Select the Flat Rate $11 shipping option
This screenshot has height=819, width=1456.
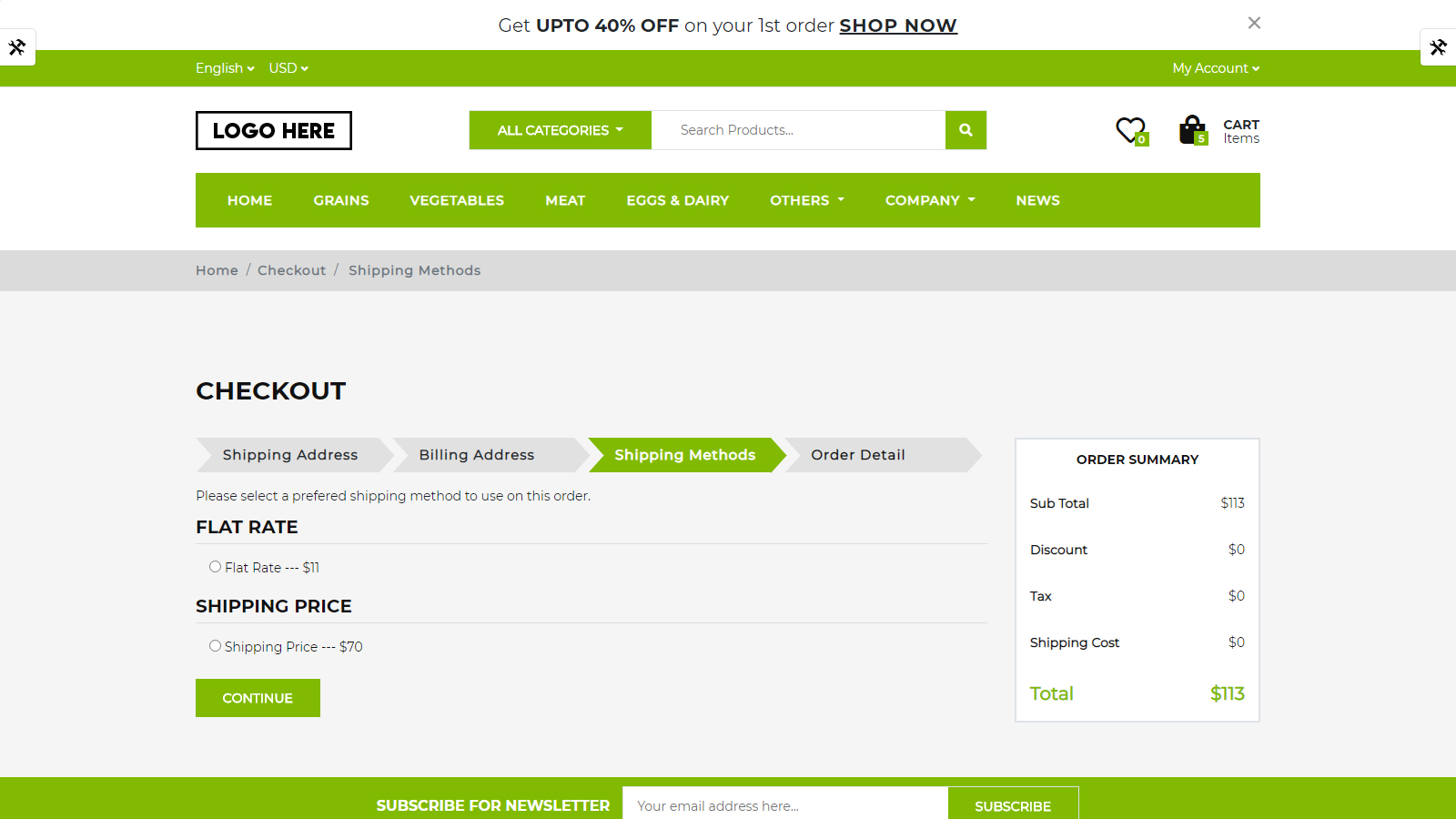[215, 566]
